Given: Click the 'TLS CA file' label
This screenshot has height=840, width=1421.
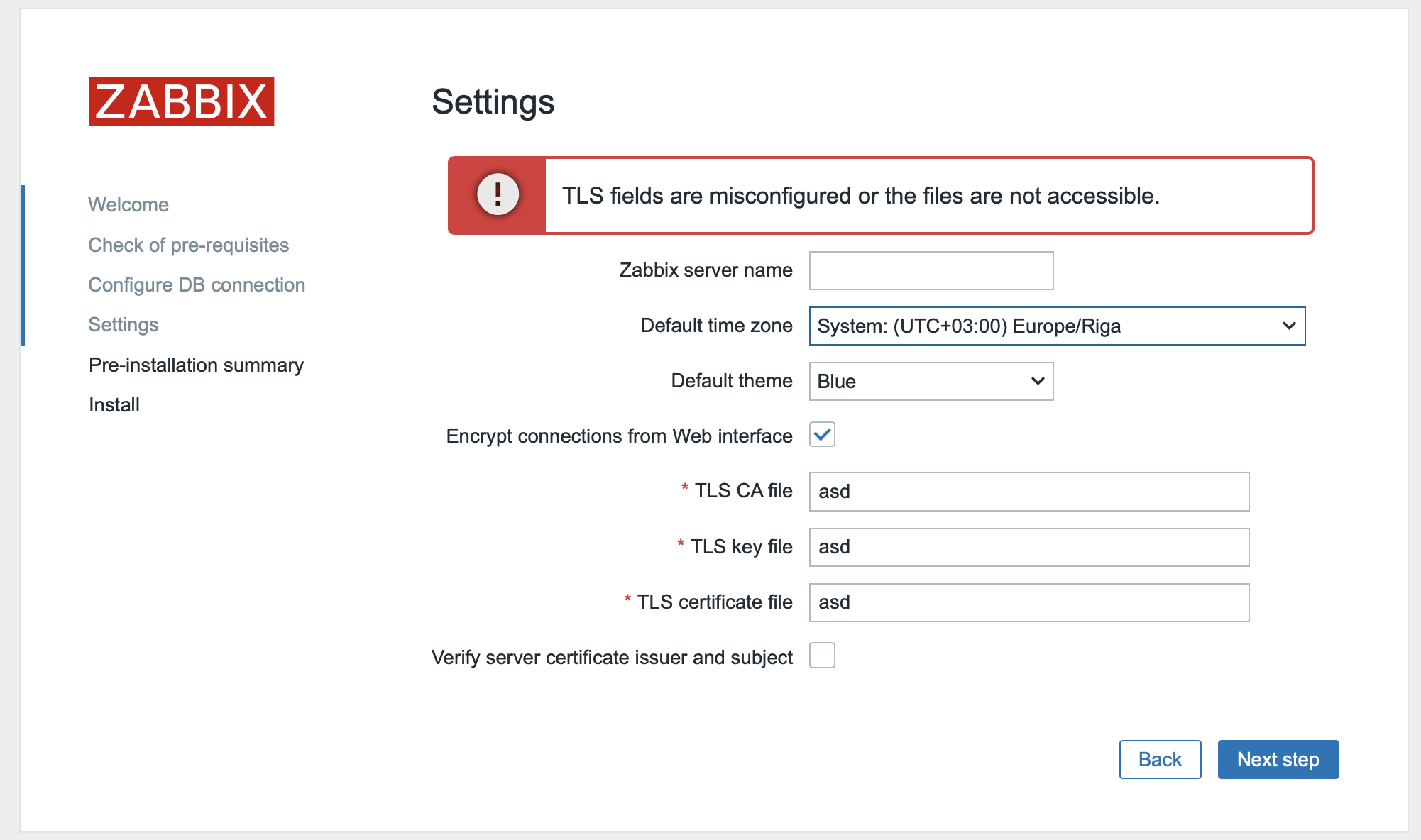Looking at the screenshot, I should [x=743, y=490].
